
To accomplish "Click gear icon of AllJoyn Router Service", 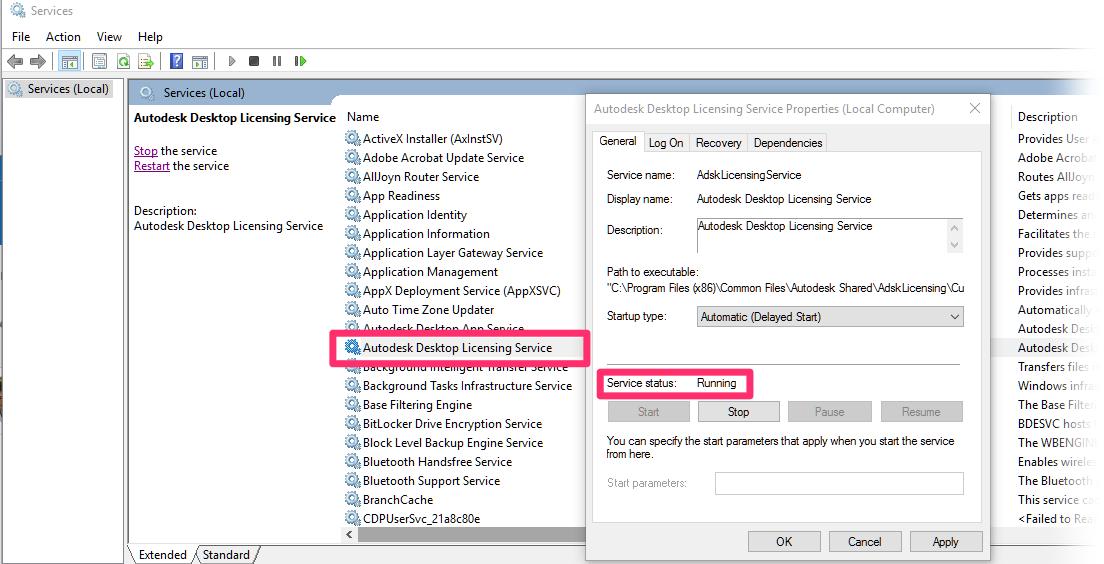I will (x=353, y=176).
